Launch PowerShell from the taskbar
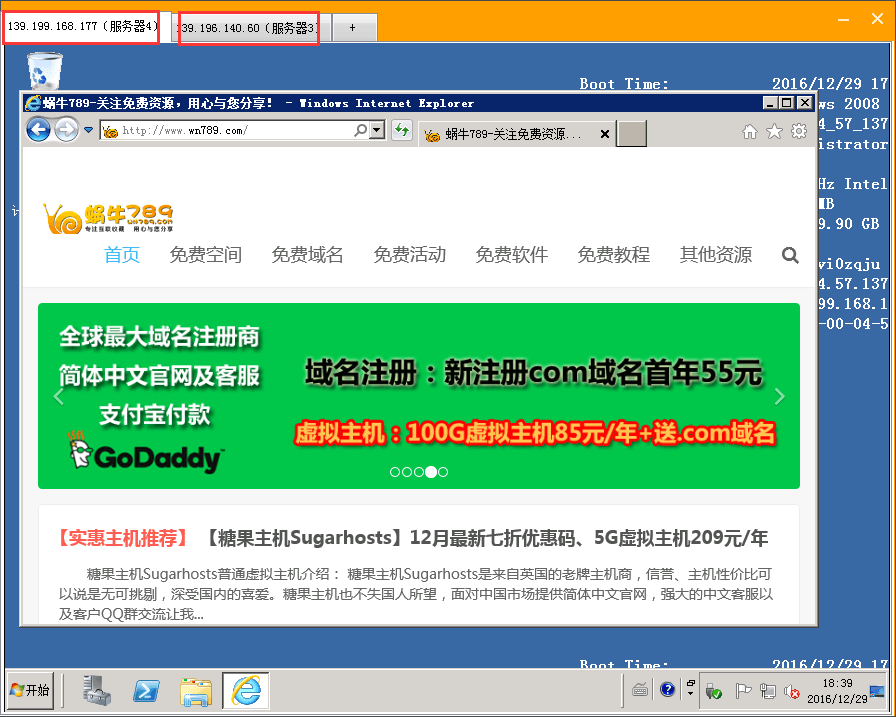 click(x=146, y=691)
